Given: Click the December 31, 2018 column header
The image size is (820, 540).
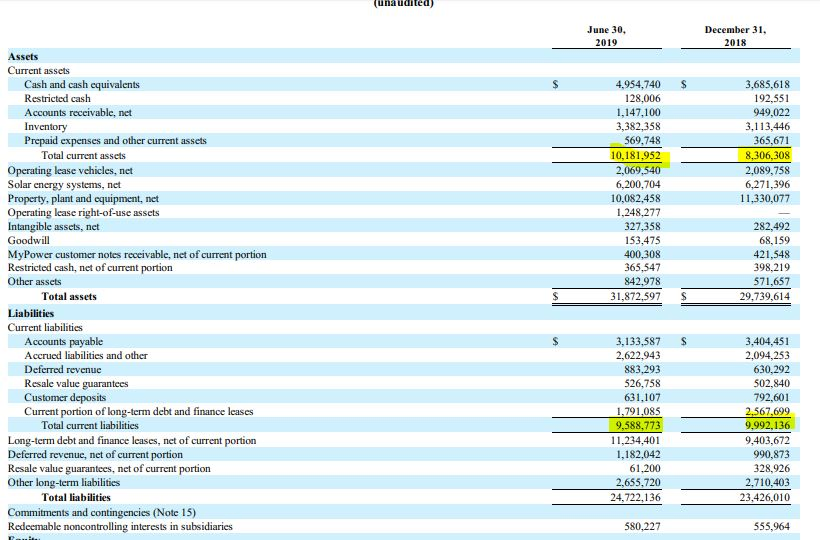Looking at the screenshot, I should [735, 36].
